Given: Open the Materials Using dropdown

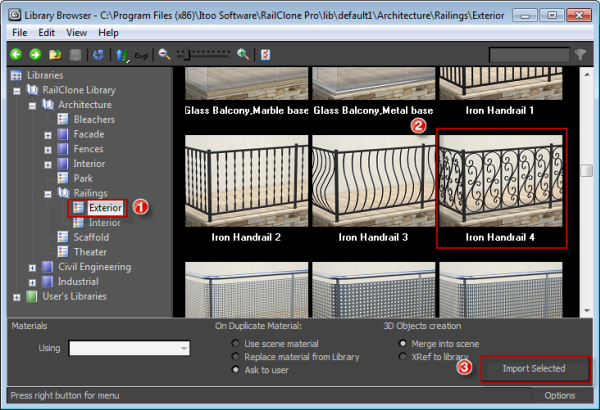Looking at the screenshot, I should coord(129,348).
